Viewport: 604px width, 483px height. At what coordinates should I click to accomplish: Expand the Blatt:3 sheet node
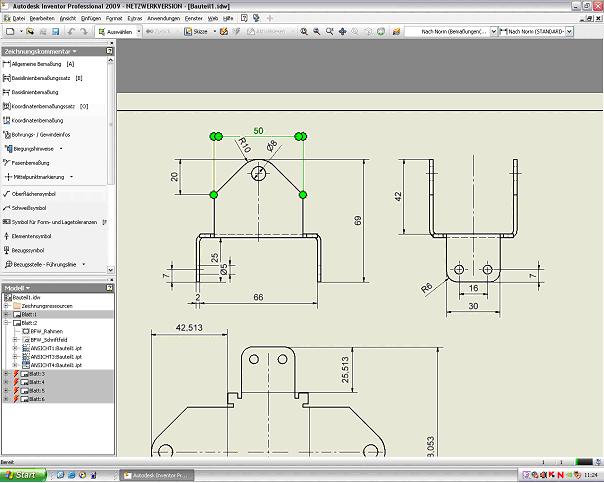pyautogui.click(x=6, y=373)
